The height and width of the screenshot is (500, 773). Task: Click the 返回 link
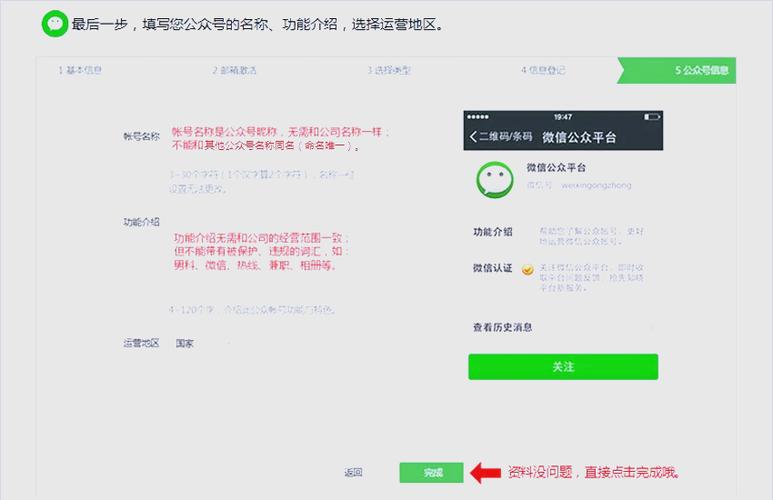pos(353,472)
